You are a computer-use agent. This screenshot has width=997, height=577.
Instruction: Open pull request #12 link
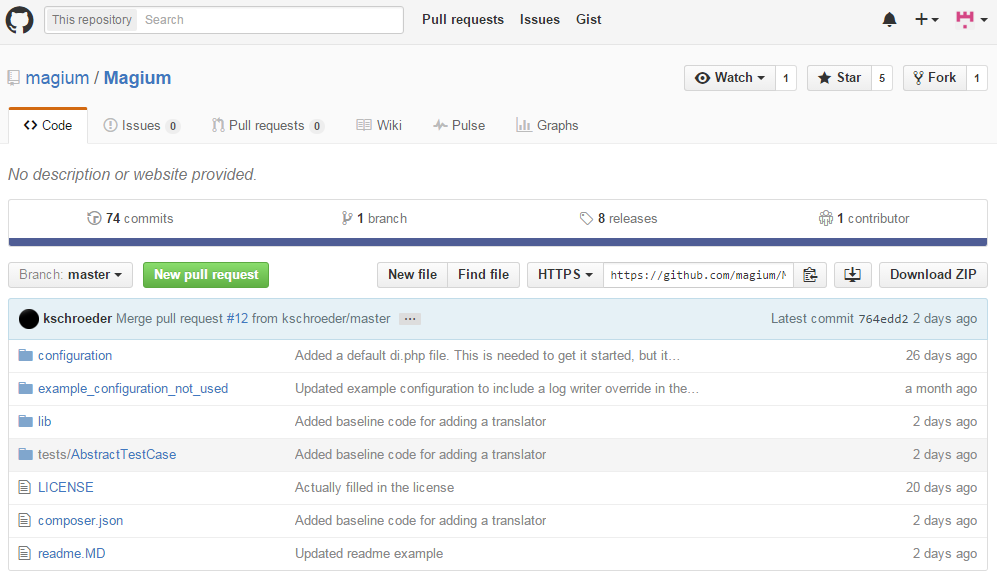tap(237, 319)
